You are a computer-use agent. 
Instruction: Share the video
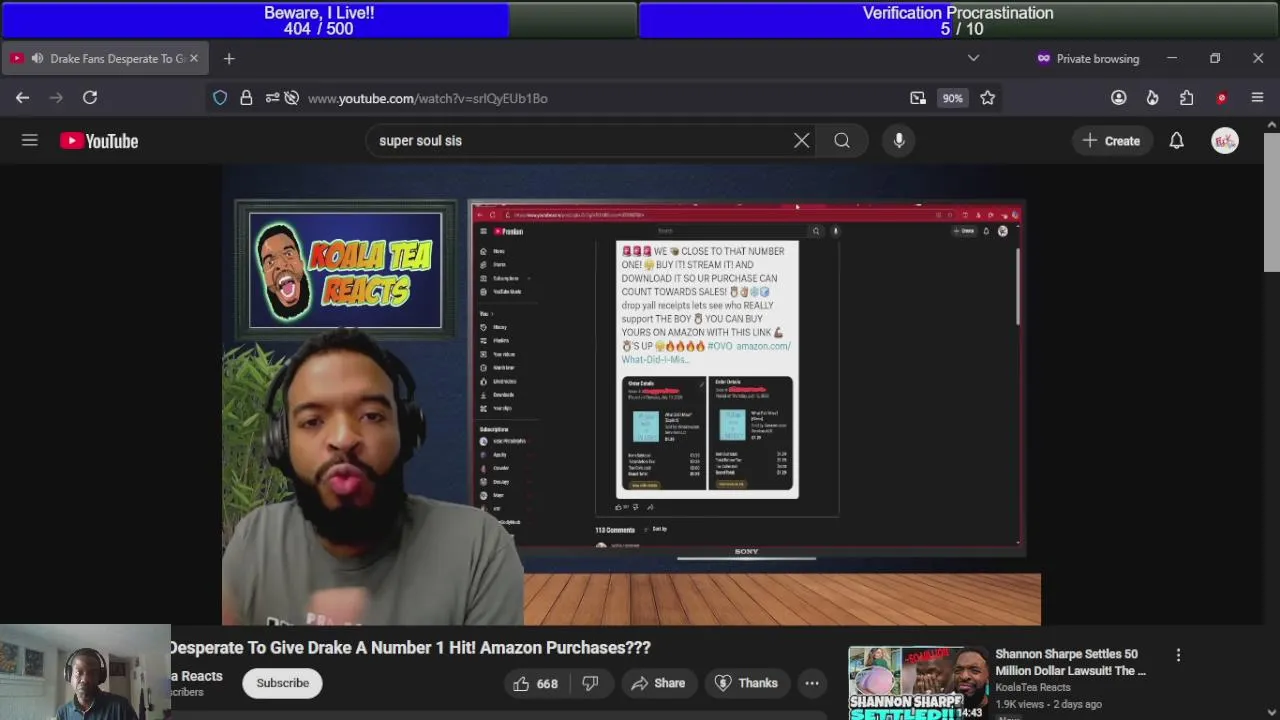658,684
